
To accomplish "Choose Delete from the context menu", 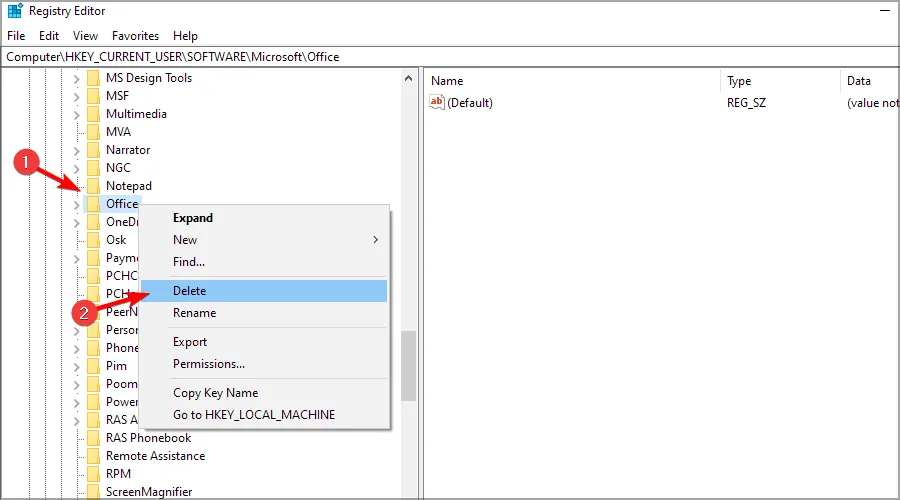I will 189,291.
